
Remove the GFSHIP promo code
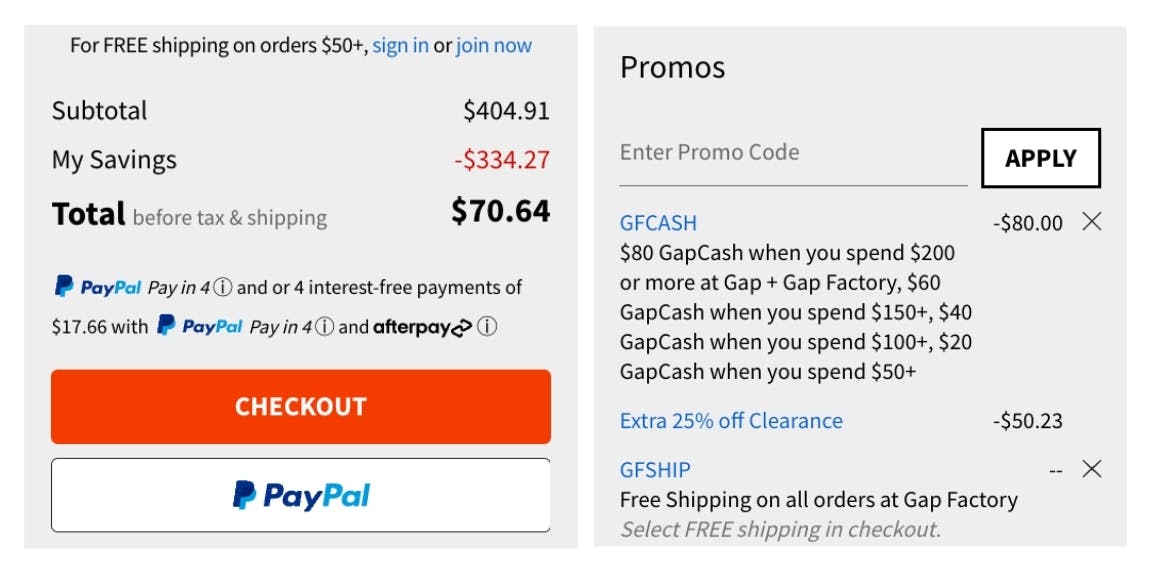[1092, 469]
